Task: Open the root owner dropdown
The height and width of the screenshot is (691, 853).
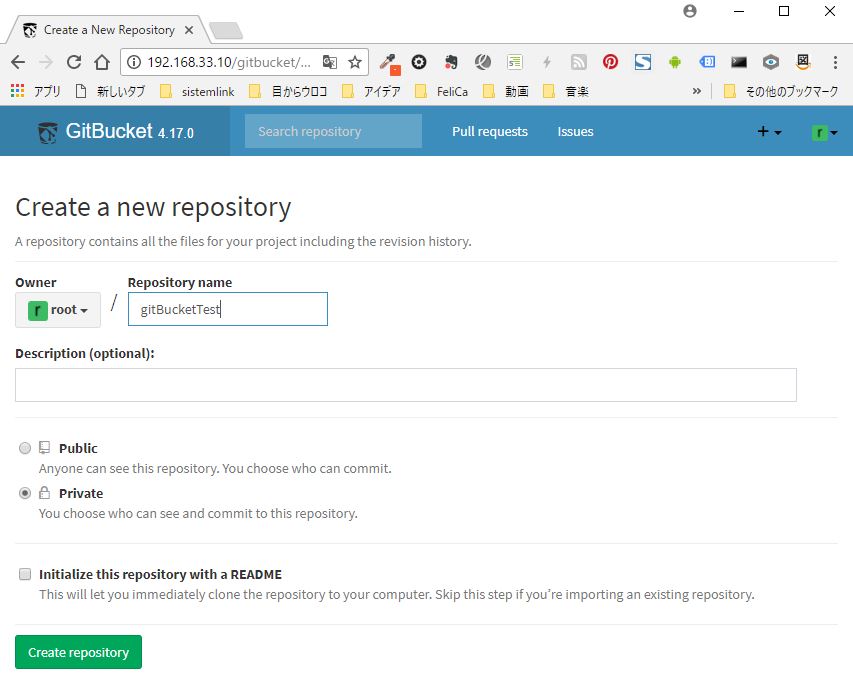Action: click(x=58, y=310)
